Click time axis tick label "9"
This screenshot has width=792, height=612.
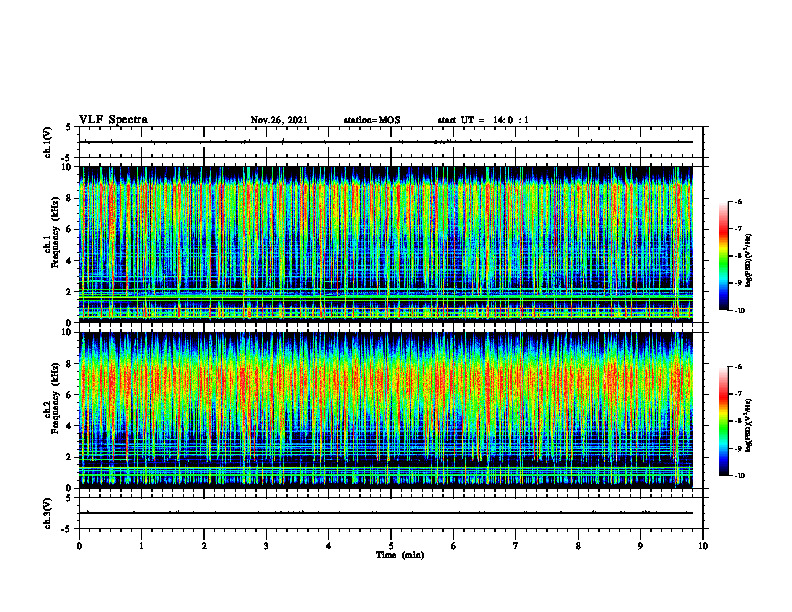tap(640, 546)
